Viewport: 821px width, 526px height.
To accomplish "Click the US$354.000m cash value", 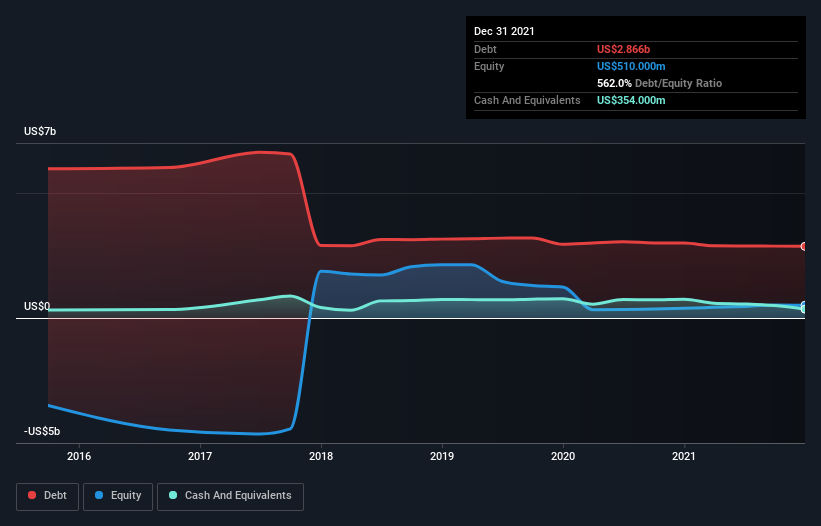I will 631,100.
